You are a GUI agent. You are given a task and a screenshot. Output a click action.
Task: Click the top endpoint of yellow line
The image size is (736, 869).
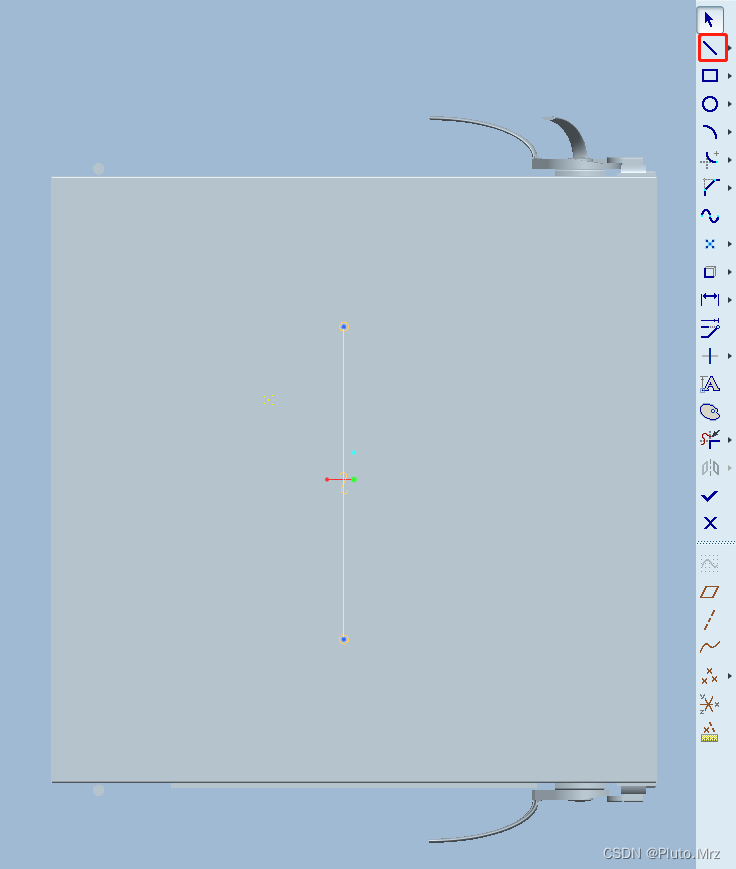click(x=344, y=327)
